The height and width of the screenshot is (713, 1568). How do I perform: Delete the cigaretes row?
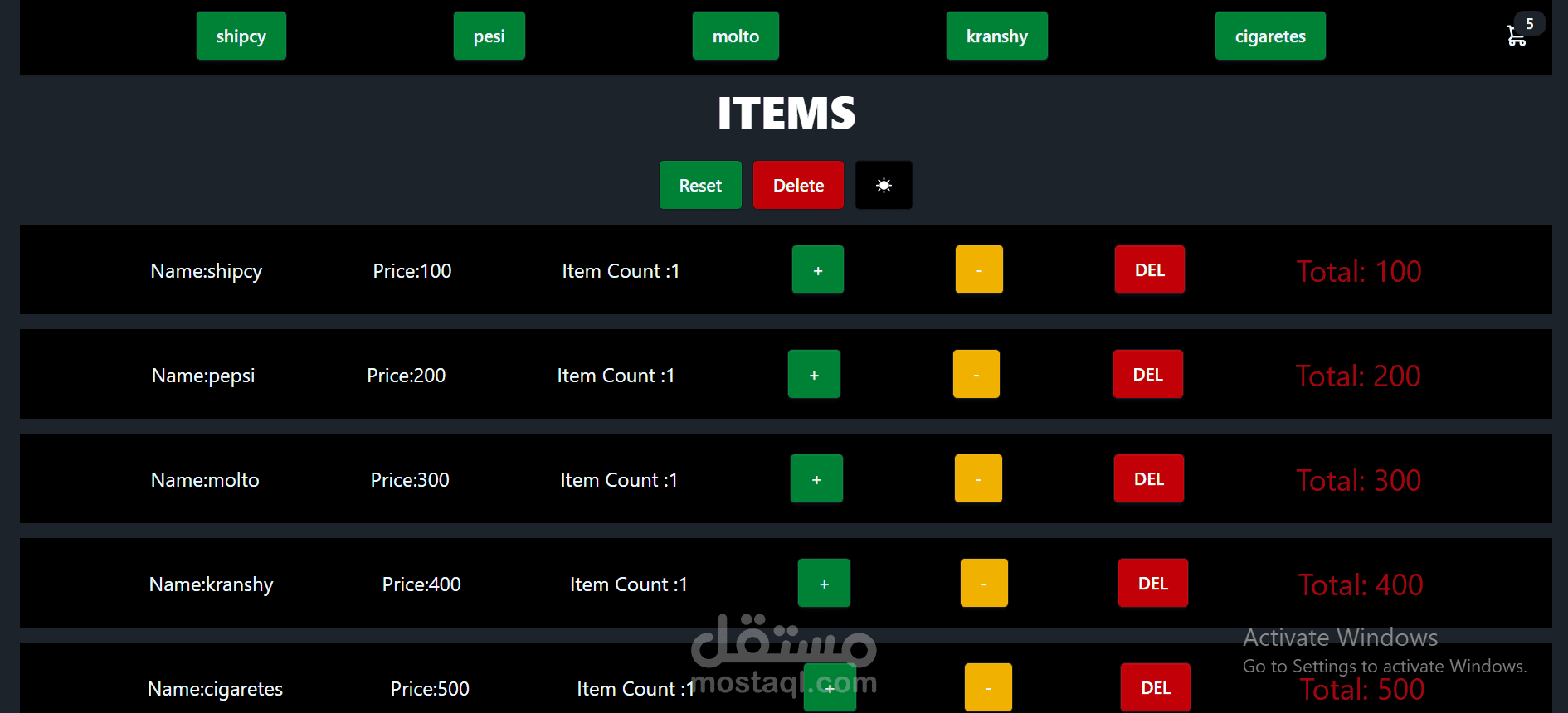(1156, 687)
